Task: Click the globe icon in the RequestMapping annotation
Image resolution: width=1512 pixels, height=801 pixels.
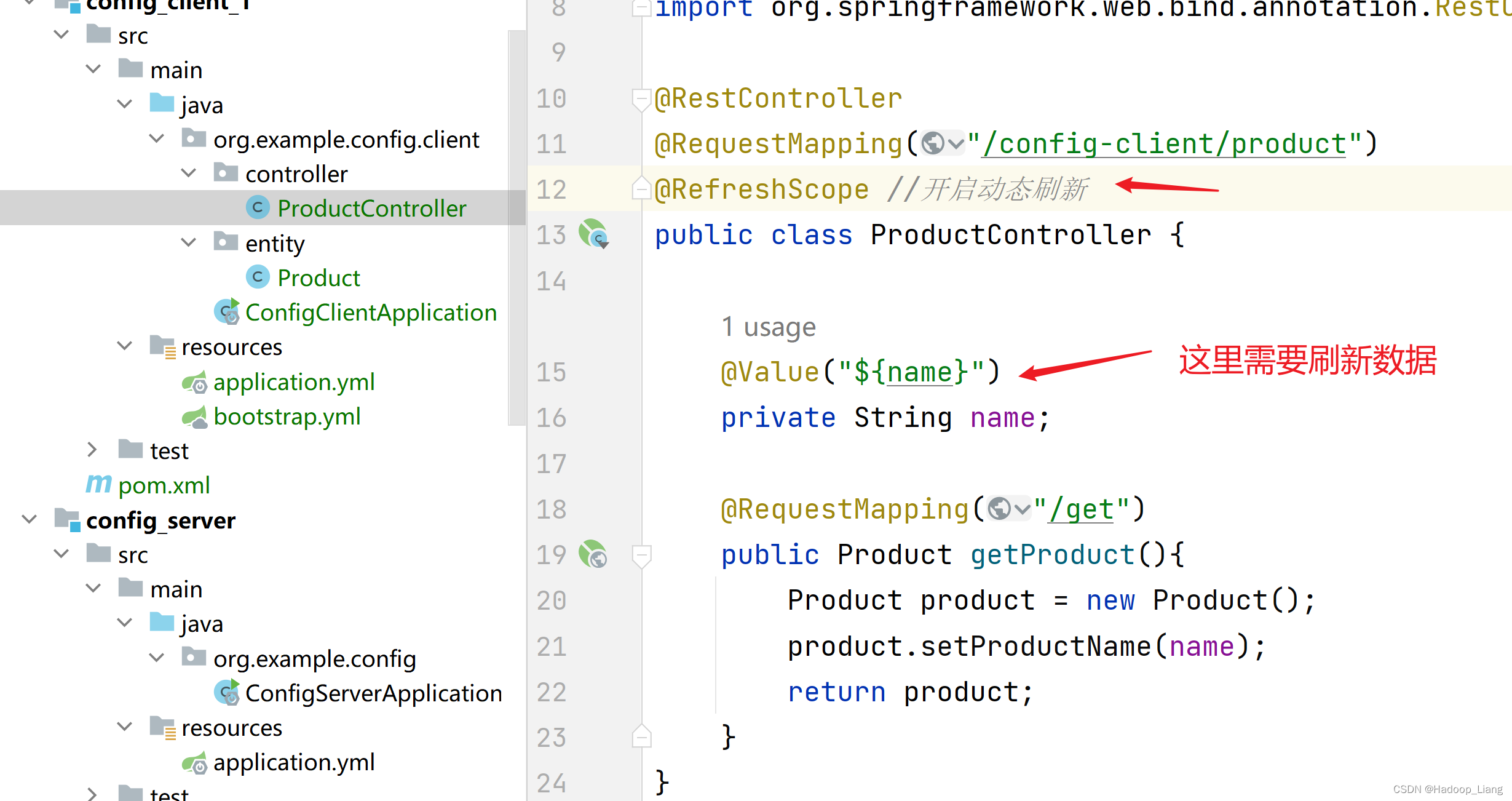Action: (x=932, y=142)
